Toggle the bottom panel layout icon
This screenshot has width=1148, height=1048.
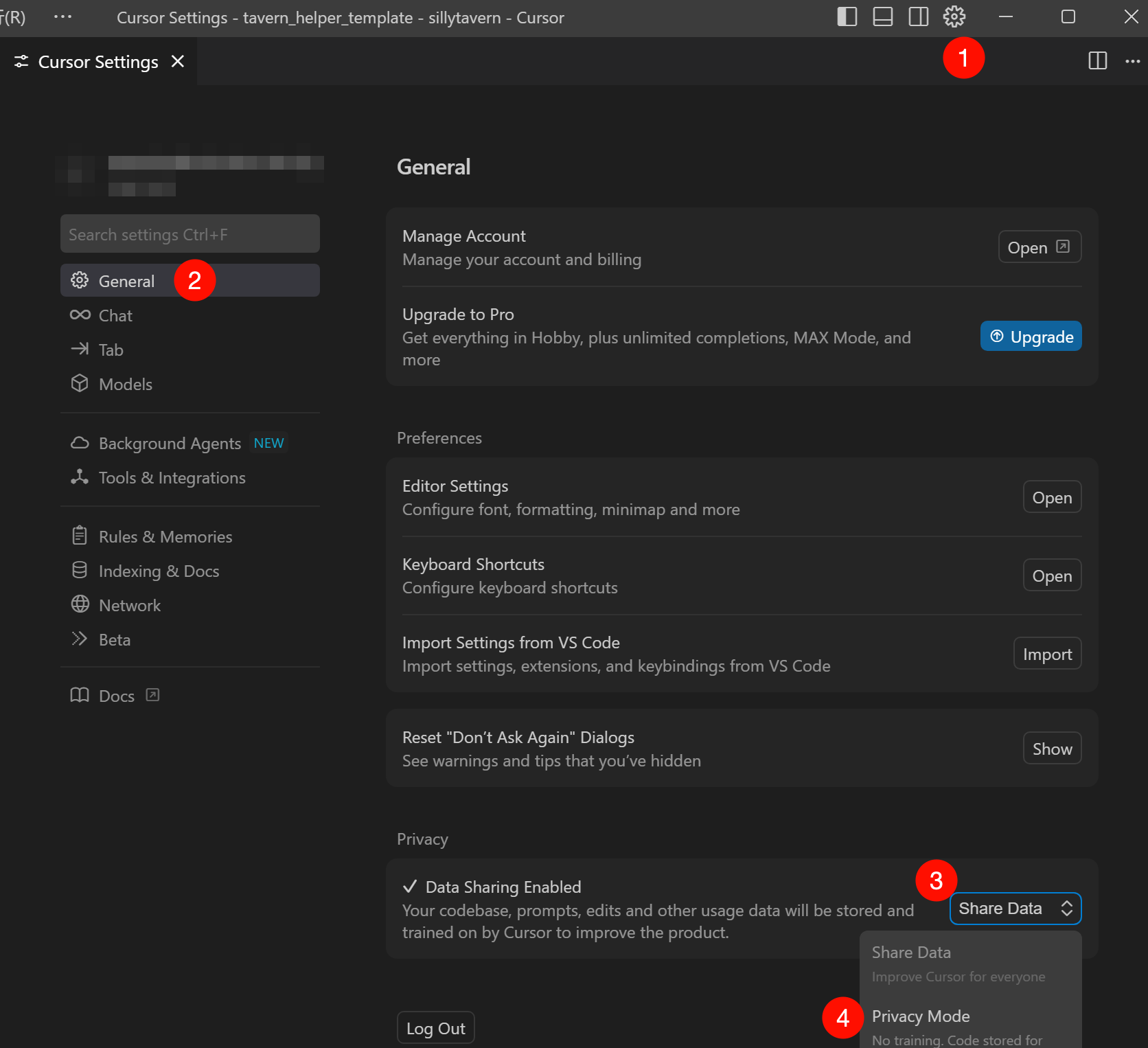coord(883,16)
